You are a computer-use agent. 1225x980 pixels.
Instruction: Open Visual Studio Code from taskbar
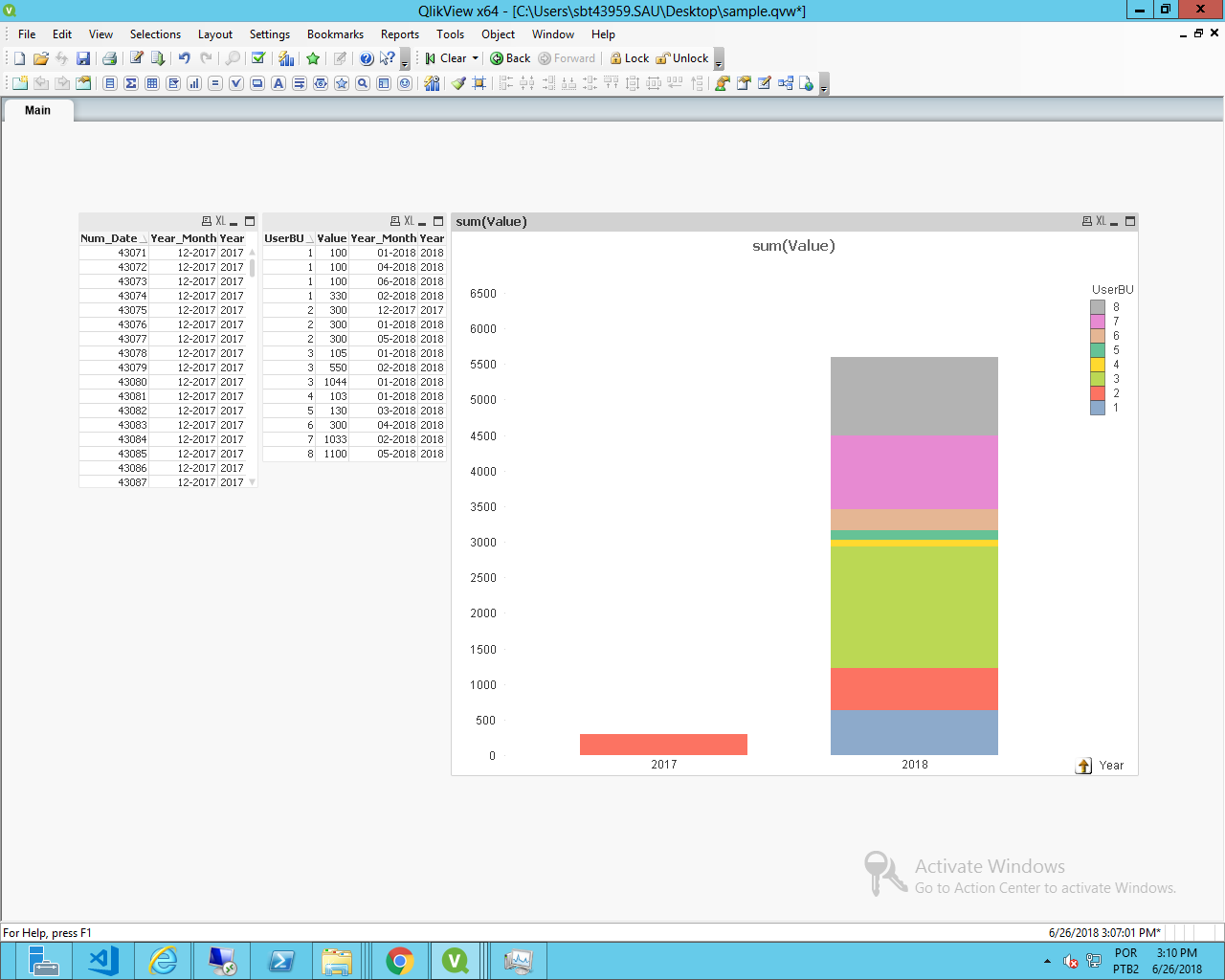pos(103,961)
